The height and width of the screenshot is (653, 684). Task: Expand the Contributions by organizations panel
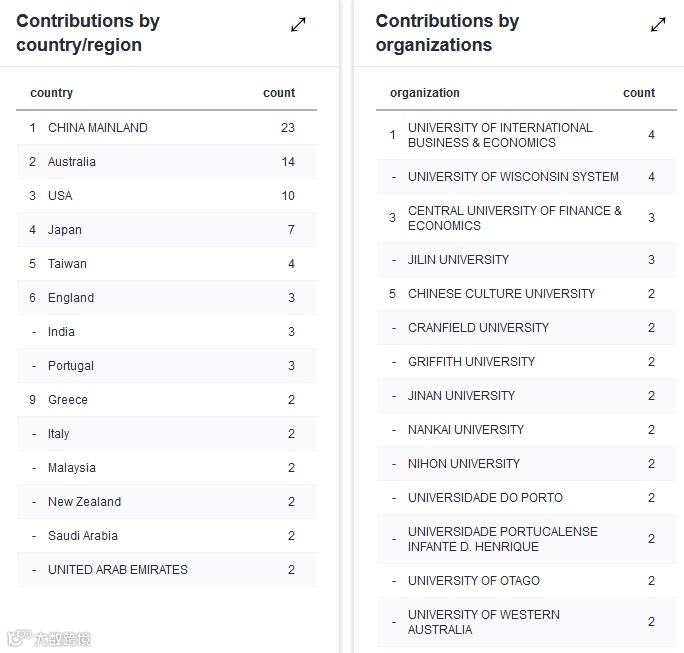[x=658, y=25]
